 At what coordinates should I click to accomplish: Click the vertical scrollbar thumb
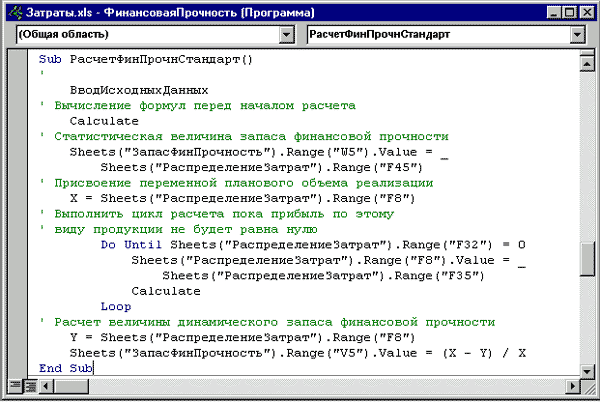(x=587, y=259)
